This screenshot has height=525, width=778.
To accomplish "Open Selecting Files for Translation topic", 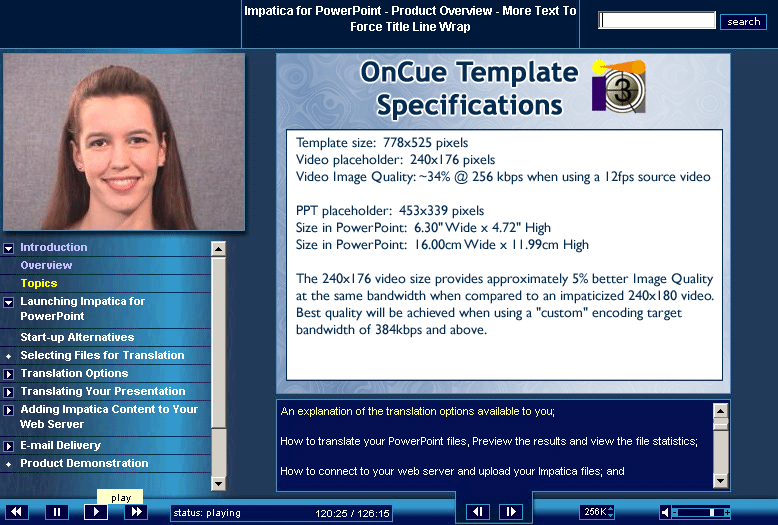I will [102, 355].
